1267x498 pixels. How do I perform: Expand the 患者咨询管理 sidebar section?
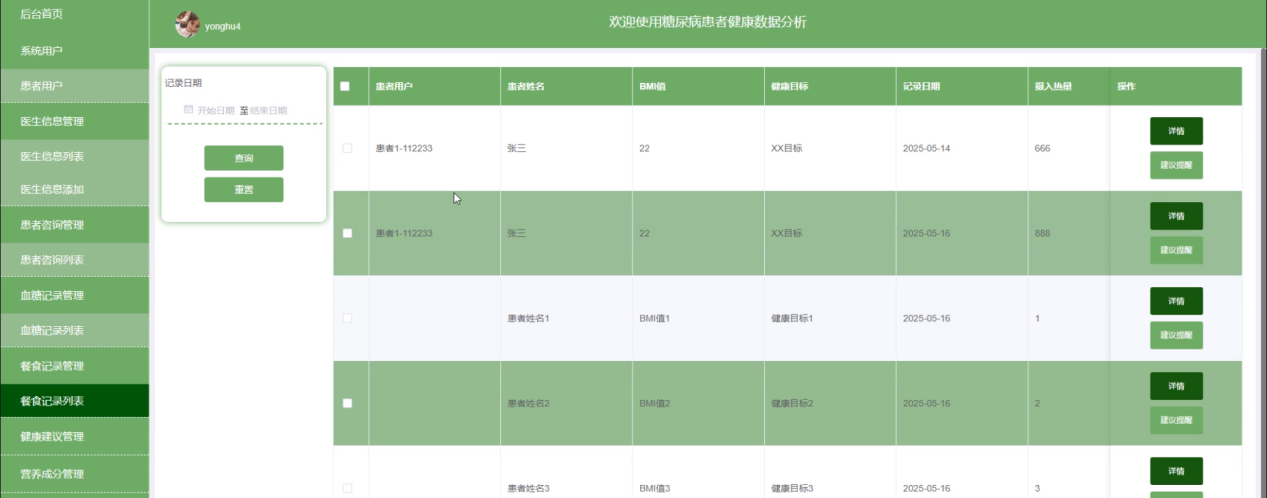click(74, 225)
